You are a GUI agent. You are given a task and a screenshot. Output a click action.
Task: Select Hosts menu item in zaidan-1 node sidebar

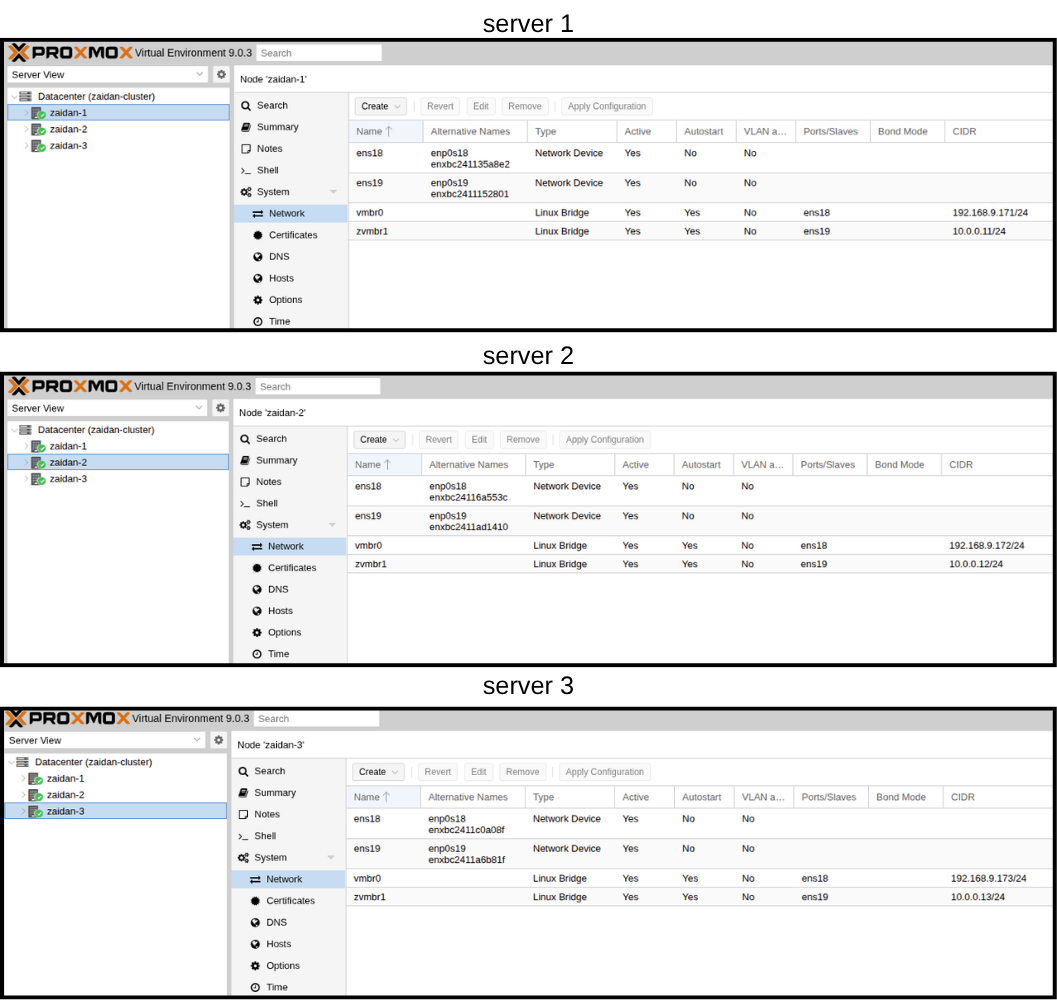(x=280, y=278)
